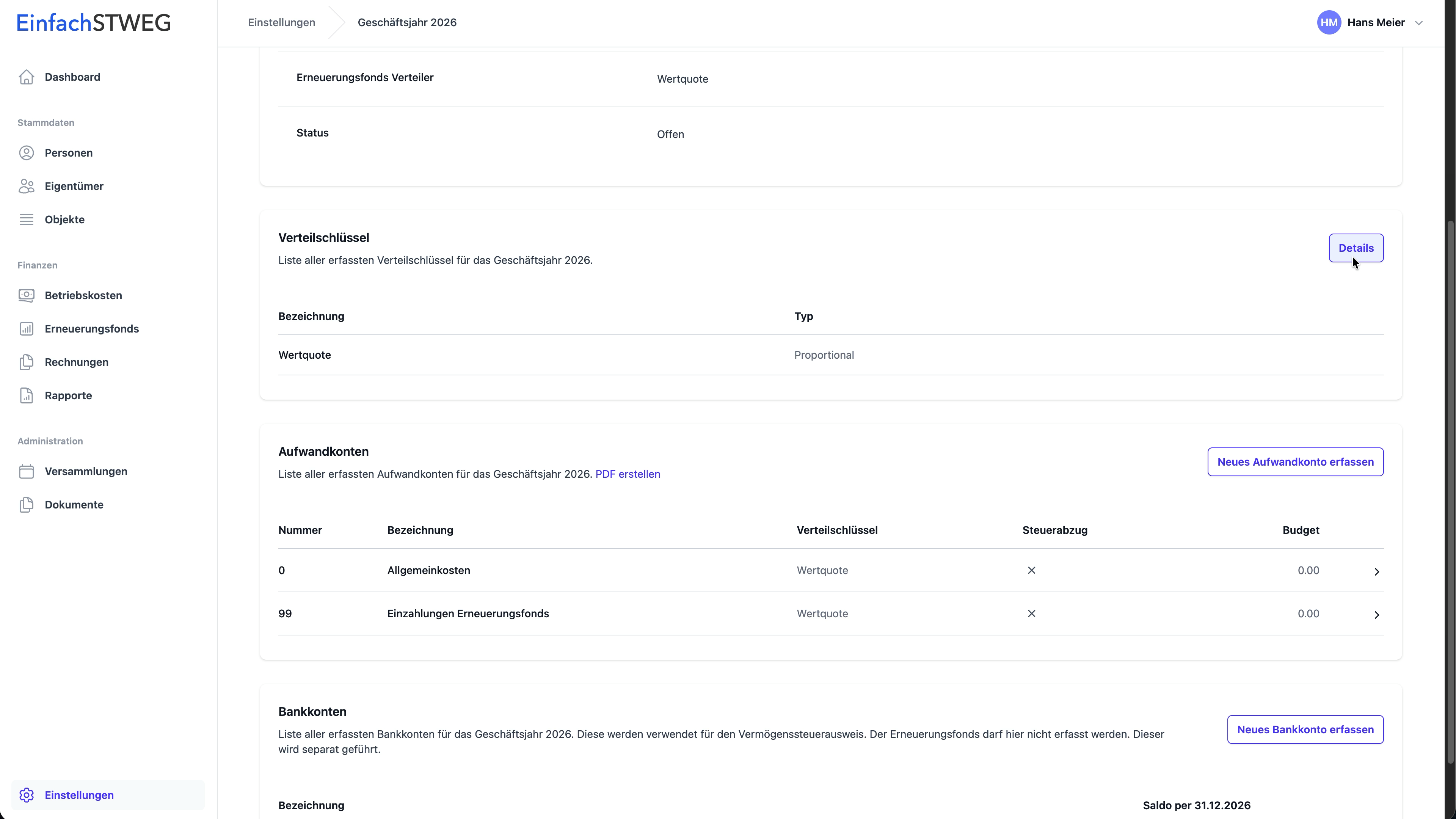Viewport: 1456px width, 819px height.
Task: Click the page's vertical scrollbar
Action: 1450,492
